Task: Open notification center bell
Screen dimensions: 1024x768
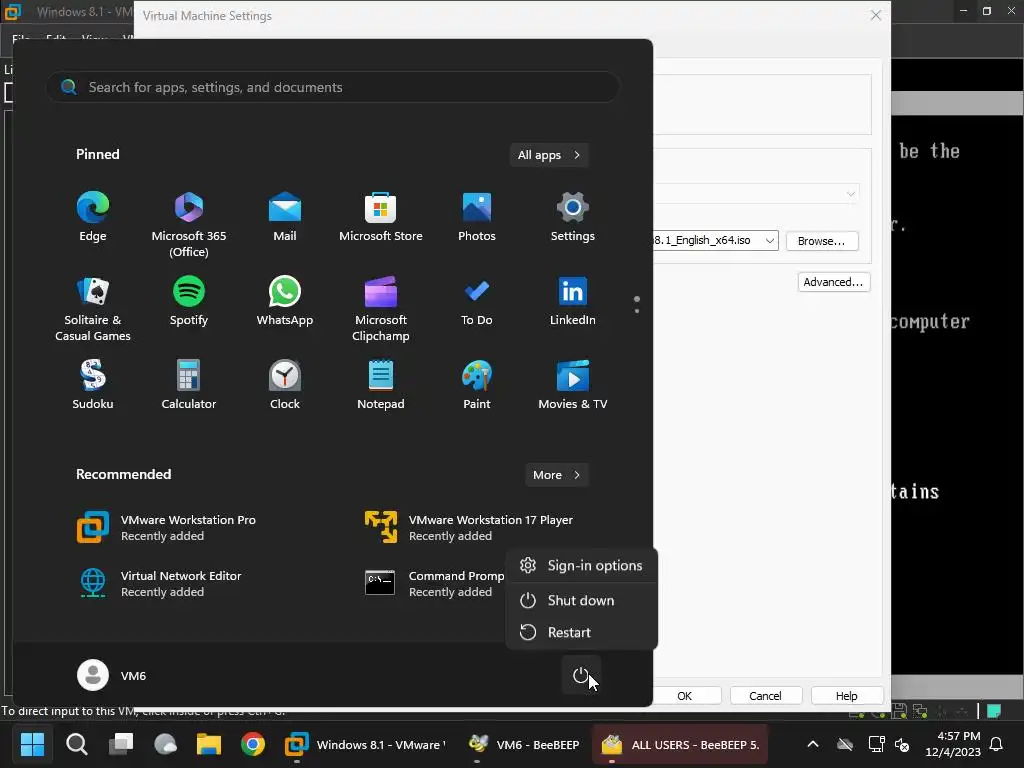Action: pos(996,744)
